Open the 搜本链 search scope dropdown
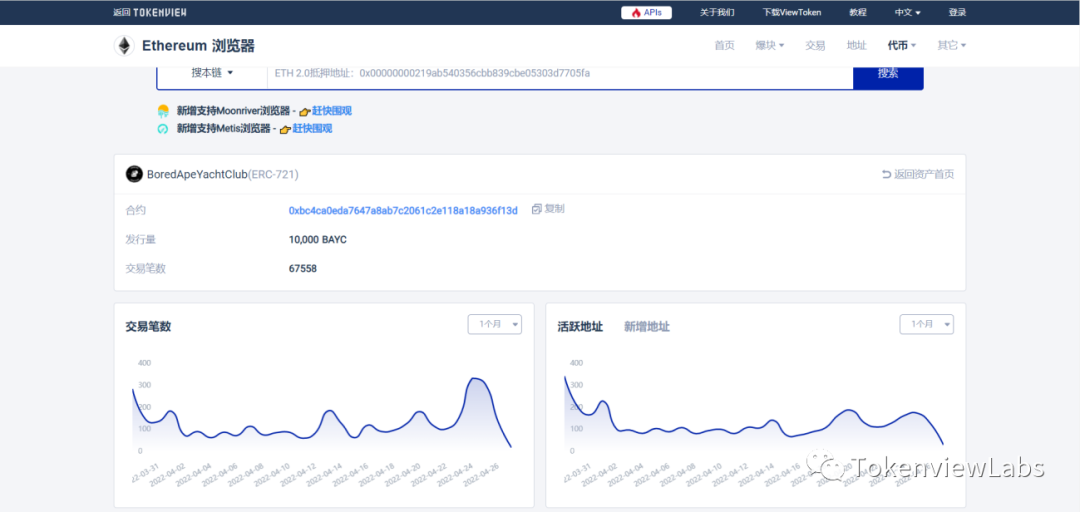Screen dimensions: 1080x512 click(x=212, y=73)
